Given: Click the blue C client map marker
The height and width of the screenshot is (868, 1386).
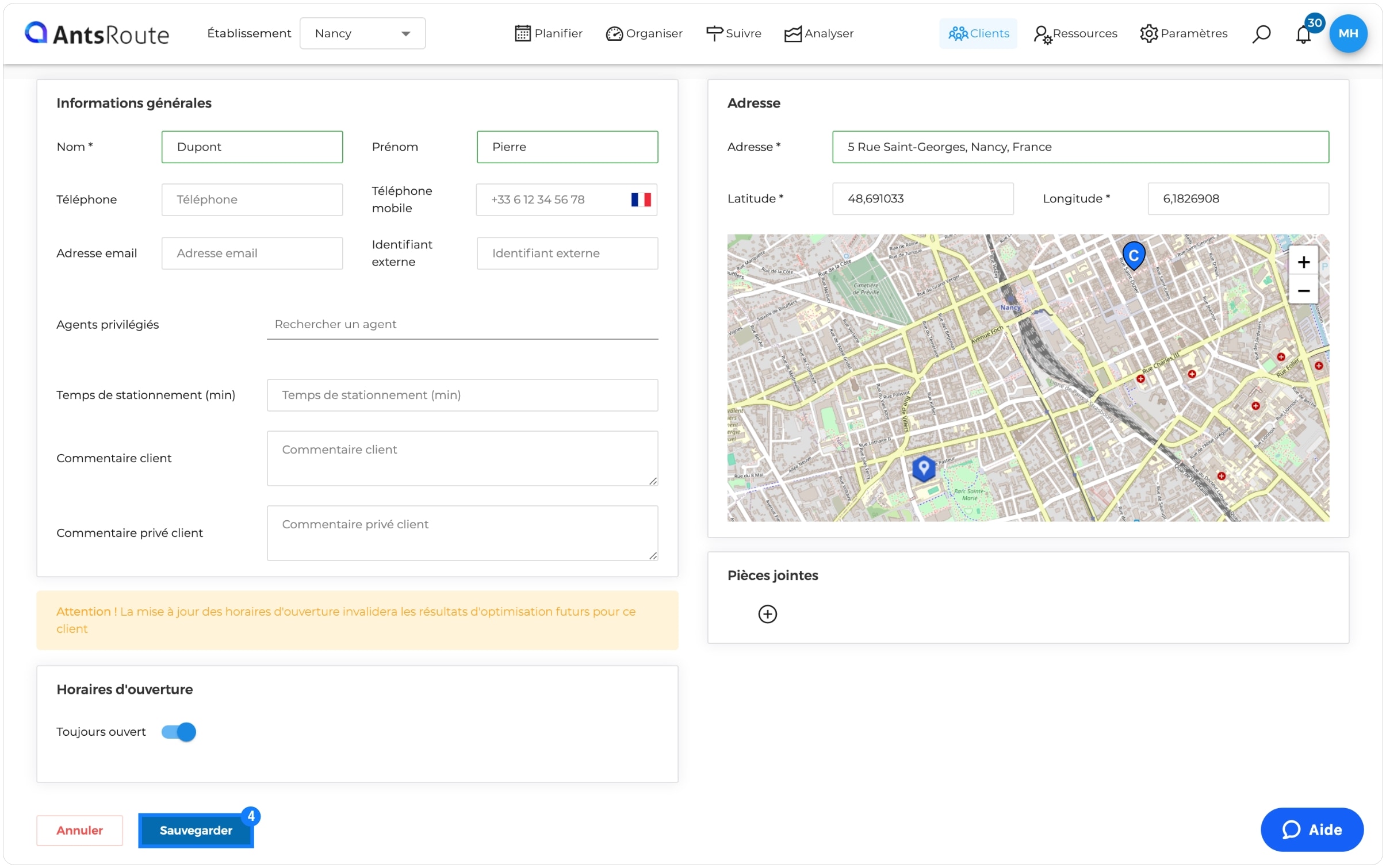Looking at the screenshot, I should [1133, 255].
